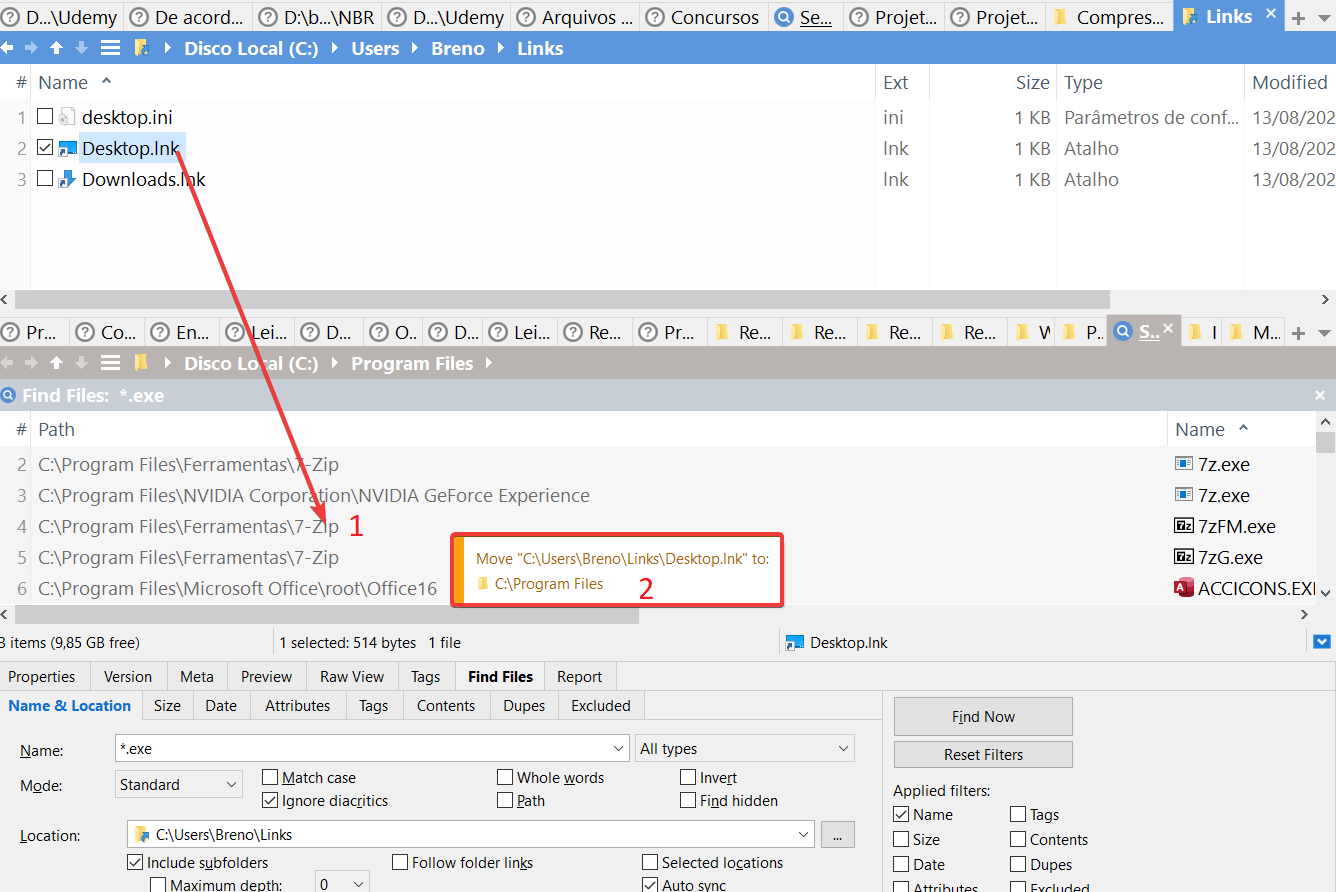Uncheck Include subfolders option
Image resolution: width=1336 pixels, height=892 pixels.
click(x=135, y=862)
